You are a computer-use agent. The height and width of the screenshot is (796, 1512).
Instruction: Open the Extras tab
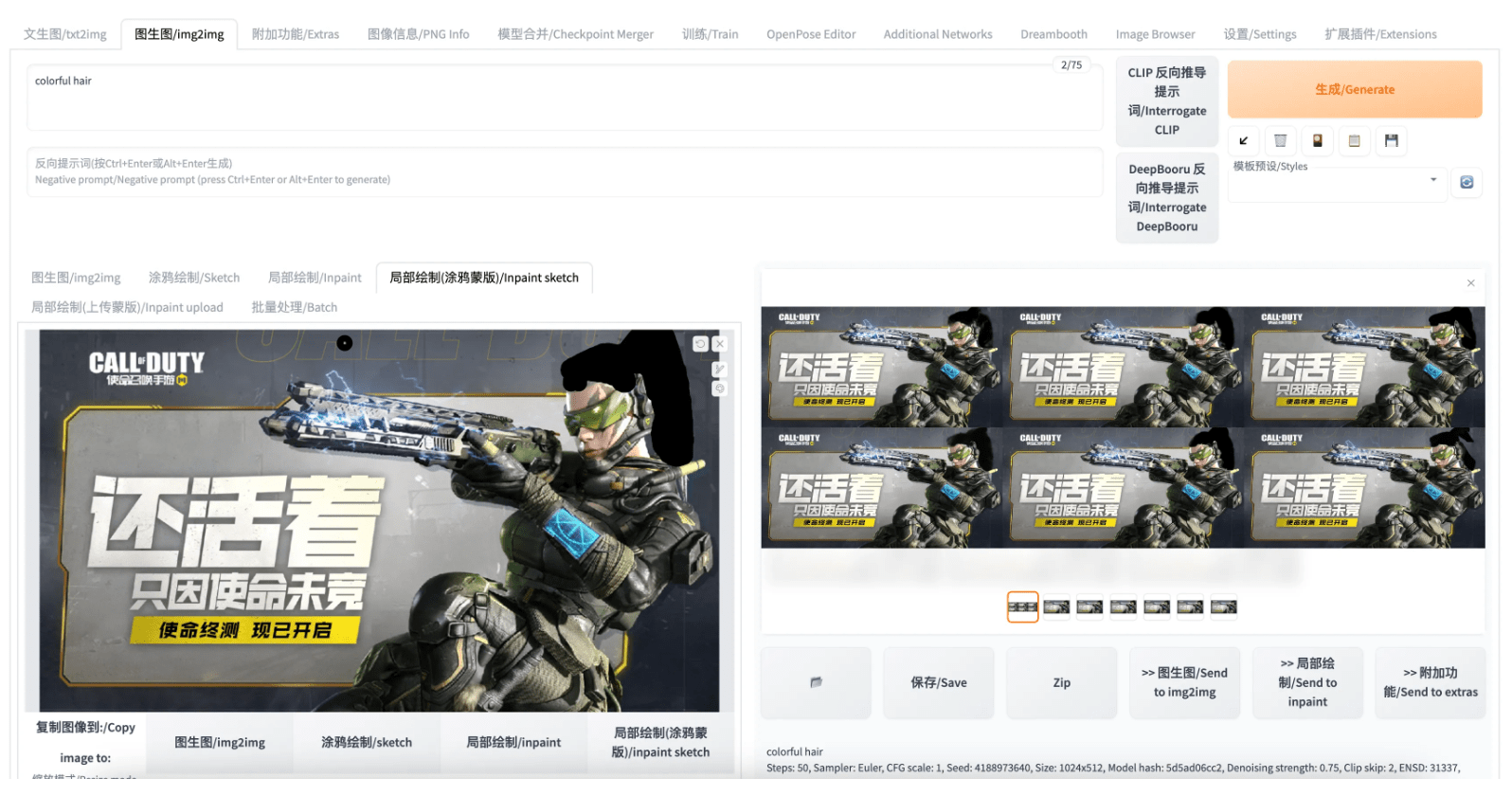(296, 34)
